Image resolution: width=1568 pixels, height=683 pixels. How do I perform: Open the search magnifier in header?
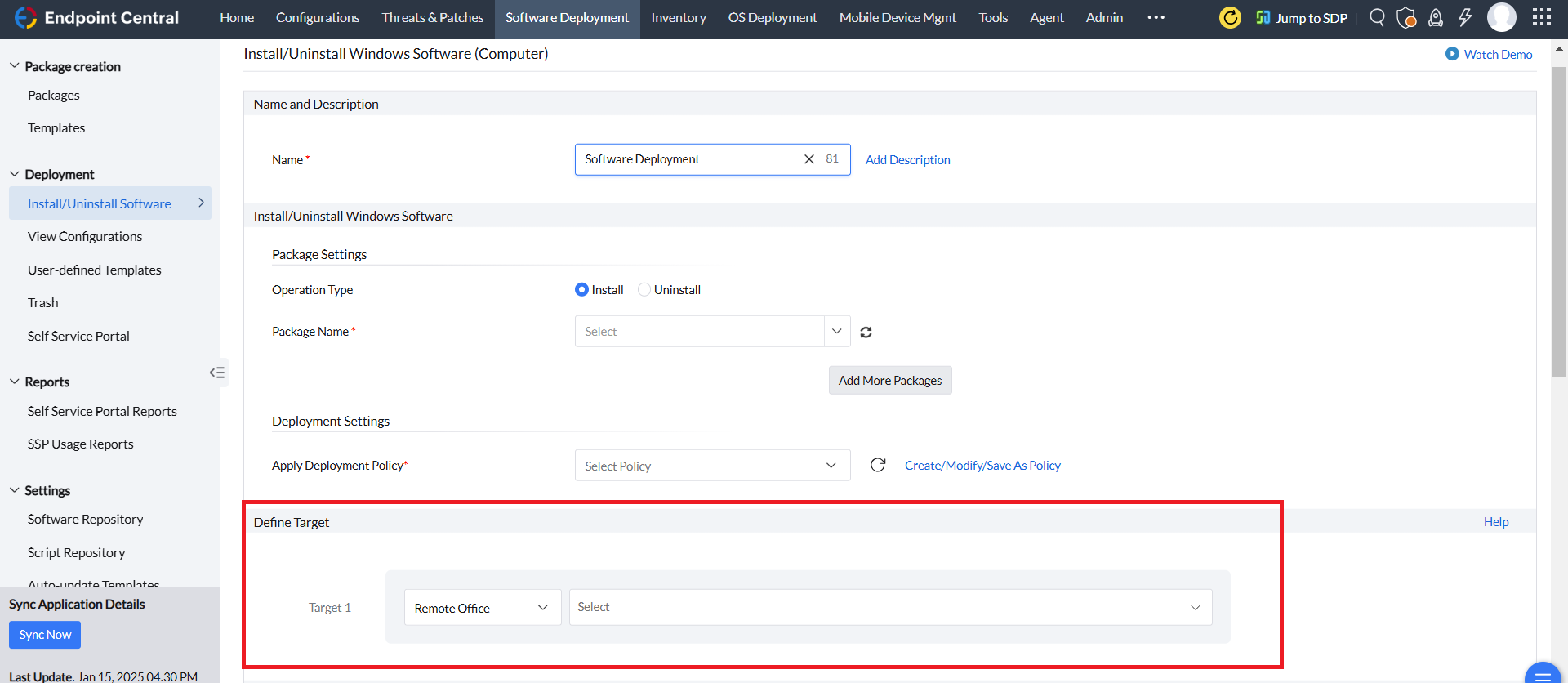click(1377, 17)
